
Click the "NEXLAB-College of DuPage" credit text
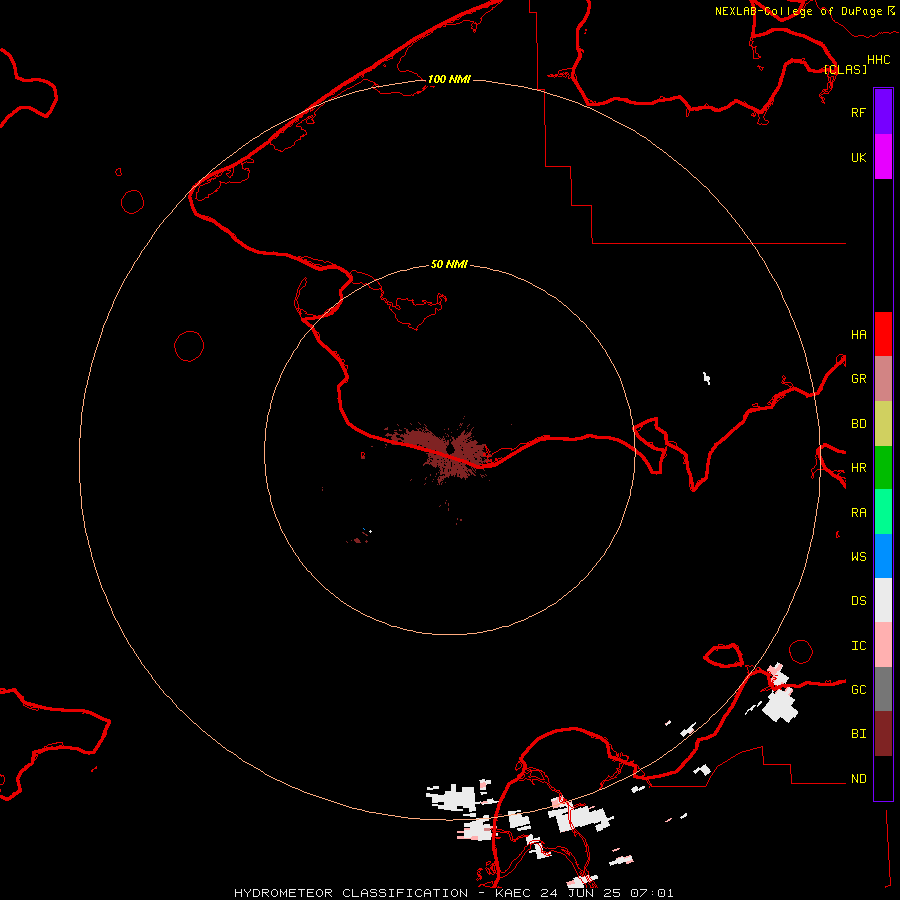click(798, 11)
